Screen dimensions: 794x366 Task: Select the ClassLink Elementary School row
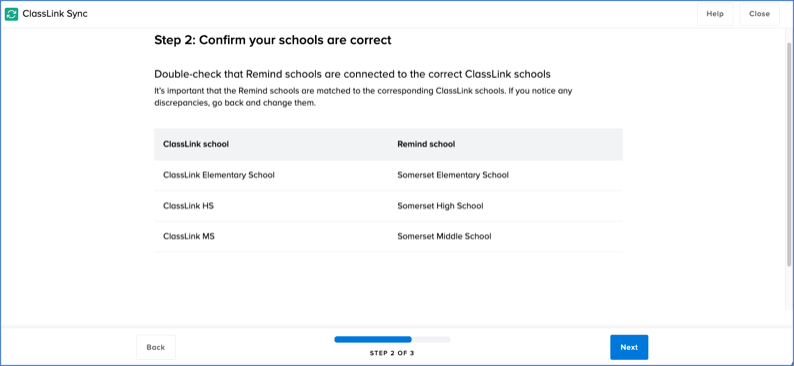[388, 175]
